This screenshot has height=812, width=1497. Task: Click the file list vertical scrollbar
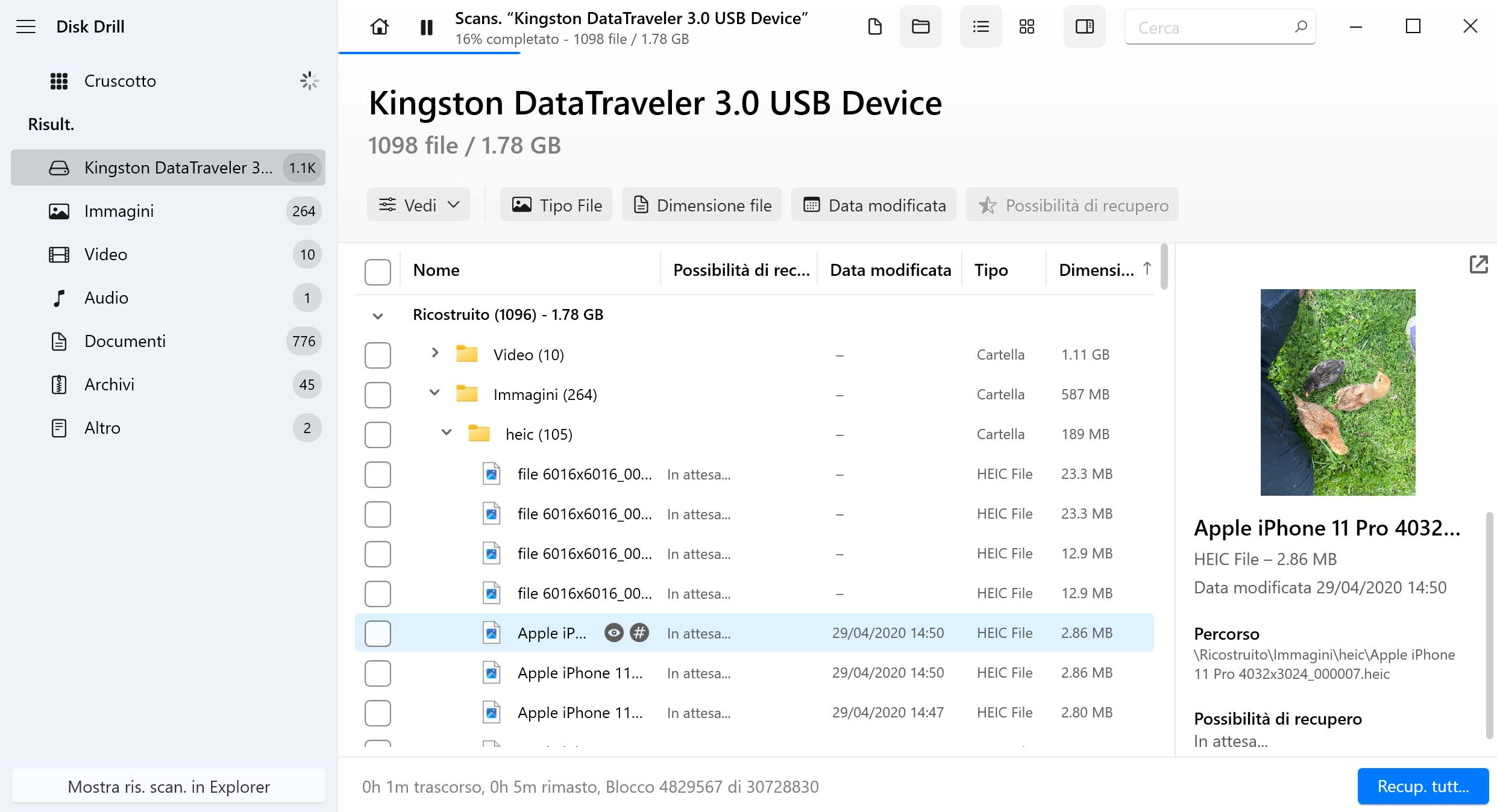click(x=1164, y=266)
